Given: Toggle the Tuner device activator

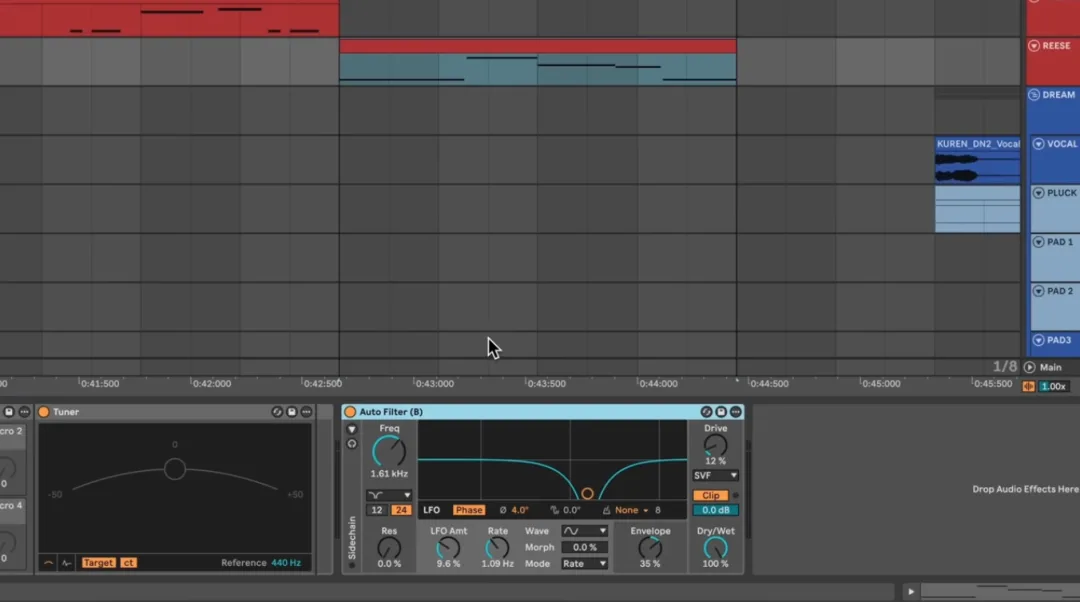Looking at the screenshot, I should click(44, 412).
